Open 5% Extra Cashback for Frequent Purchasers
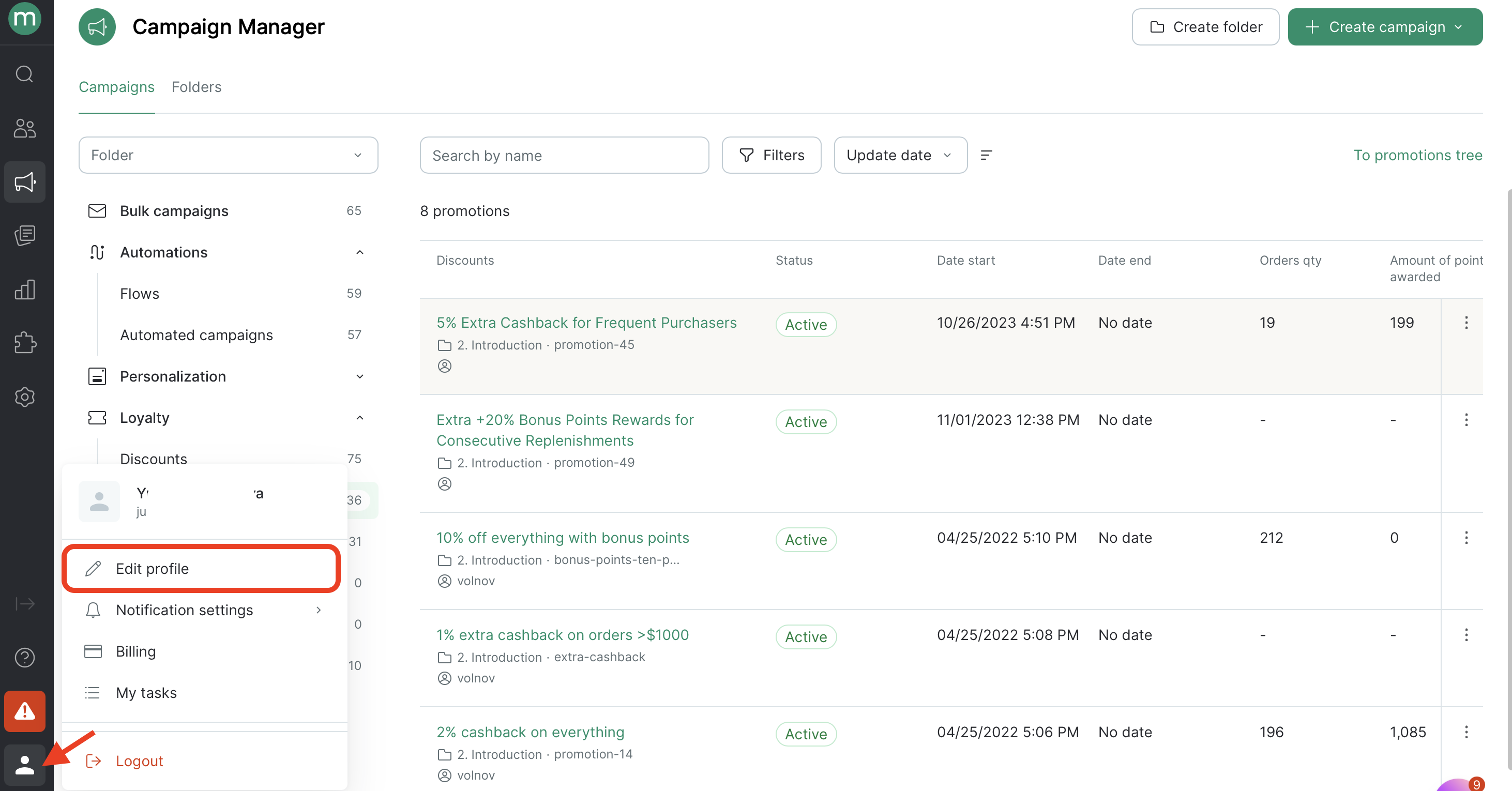Image resolution: width=1512 pixels, height=791 pixels. click(x=586, y=323)
